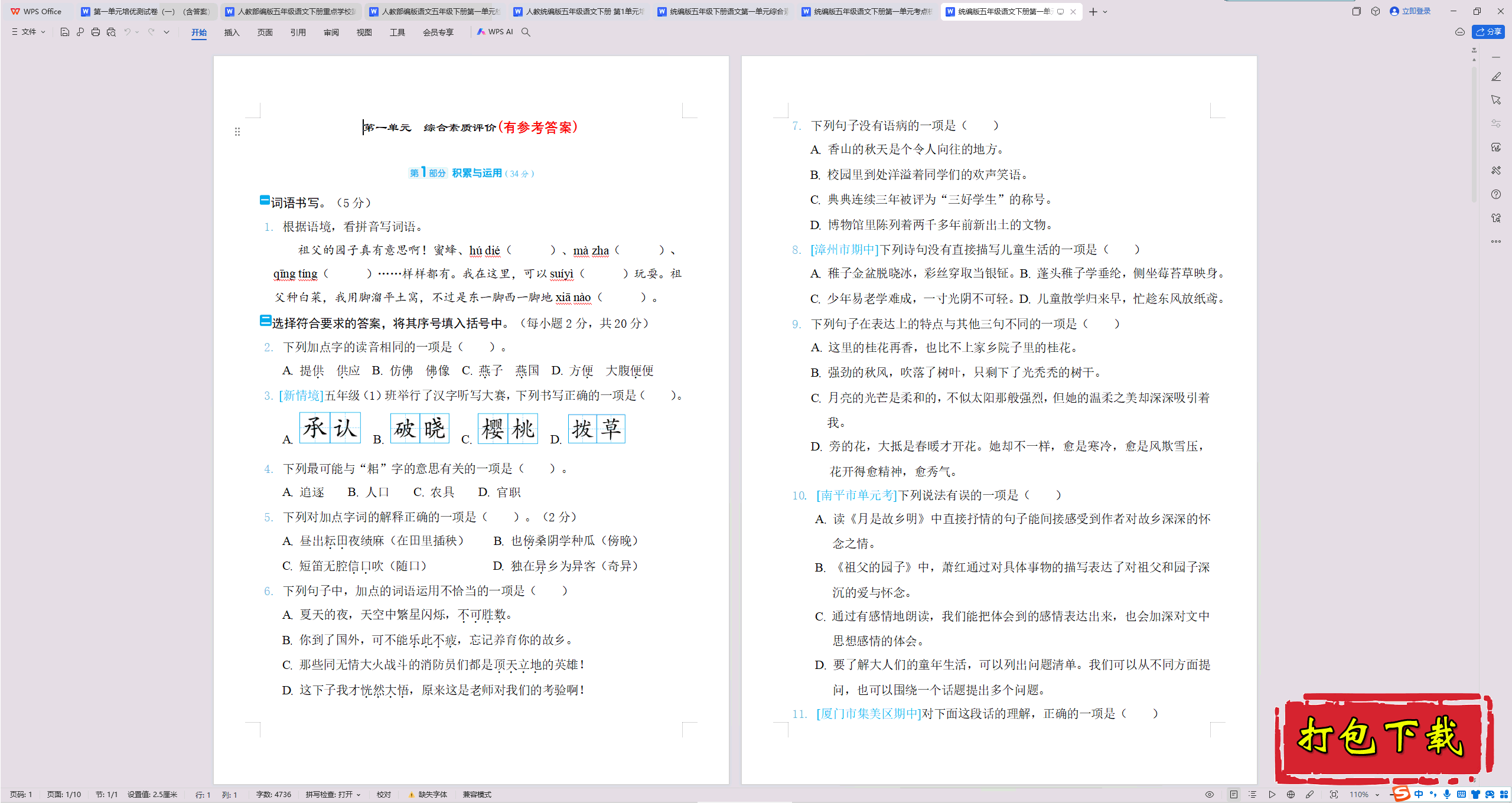Image resolution: width=1512 pixels, height=803 pixels.
Task: Close the active document tab
Action: click(1073, 12)
